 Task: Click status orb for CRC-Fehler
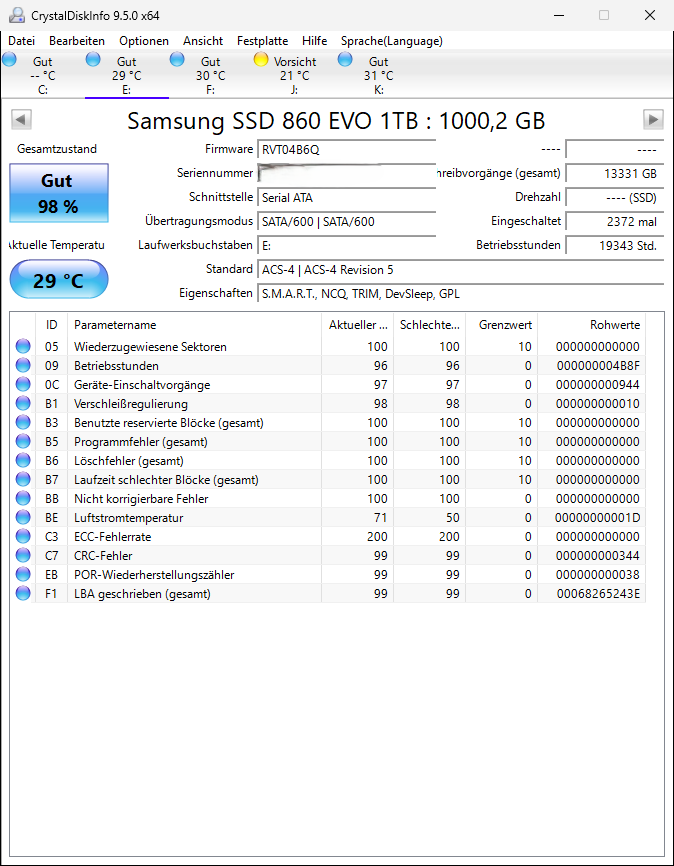point(23,556)
